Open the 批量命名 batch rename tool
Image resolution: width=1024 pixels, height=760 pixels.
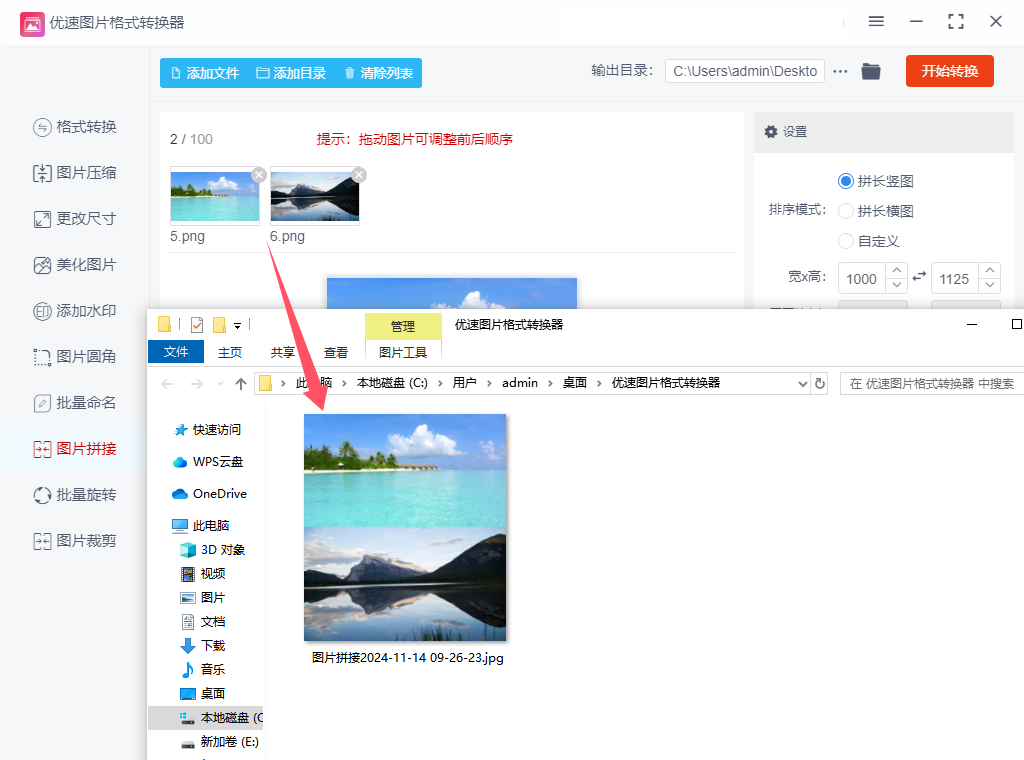point(74,403)
